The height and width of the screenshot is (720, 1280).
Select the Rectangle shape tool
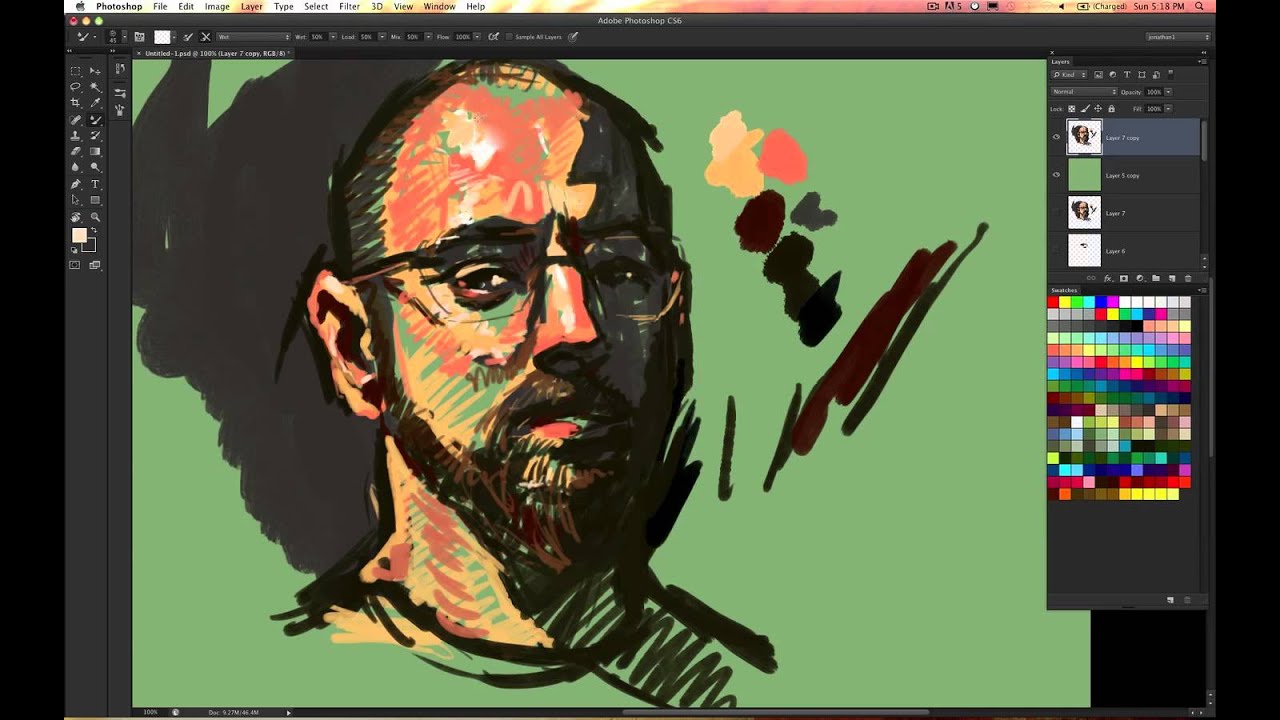tap(95, 200)
